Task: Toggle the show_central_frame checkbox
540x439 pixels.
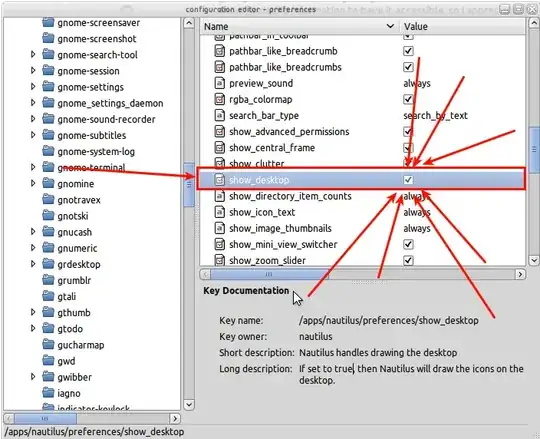Action: (x=408, y=147)
